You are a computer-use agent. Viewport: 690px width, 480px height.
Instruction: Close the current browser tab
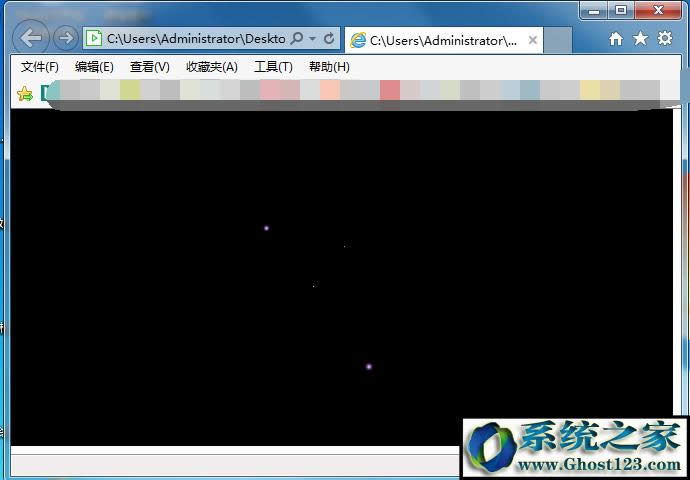coord(533,41)
